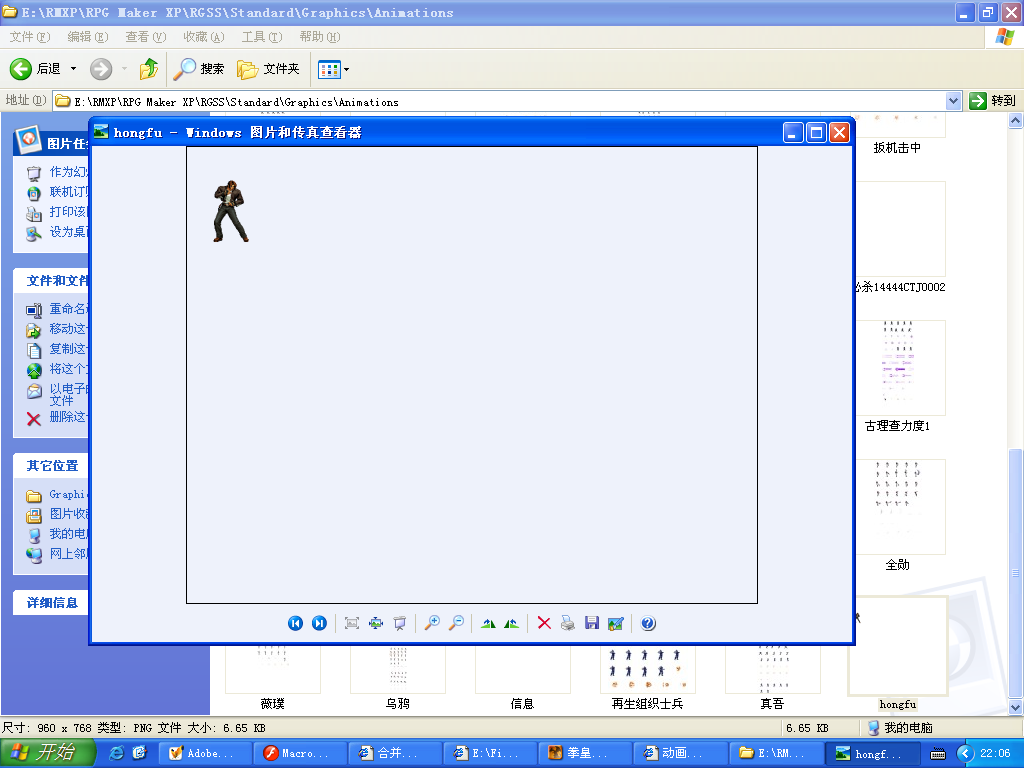Click Explorer vertical scrollbar up arrow

[x=1016, y=120]
